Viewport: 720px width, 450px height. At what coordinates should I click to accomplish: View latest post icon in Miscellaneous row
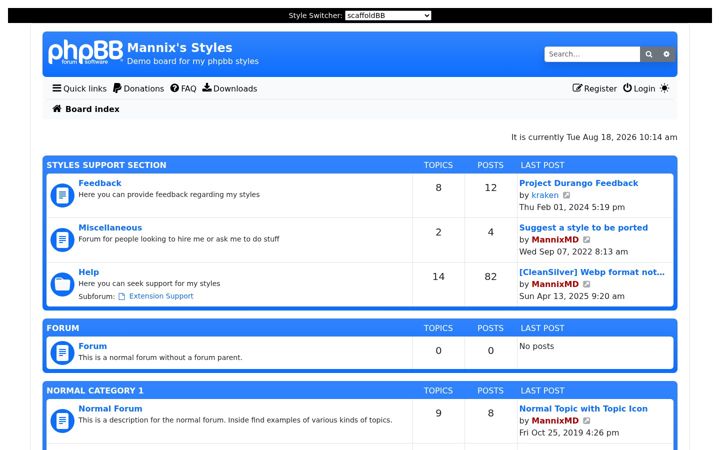click(587, 240)
